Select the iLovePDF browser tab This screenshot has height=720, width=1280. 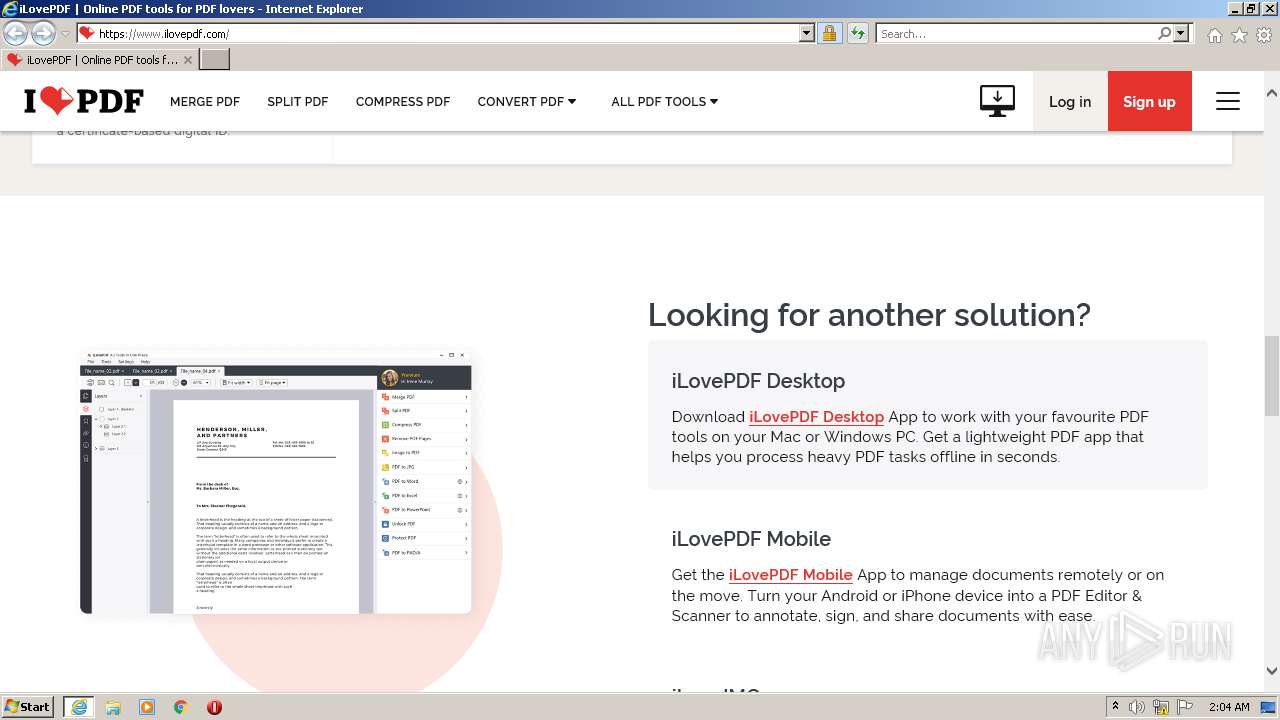(98, 60)
